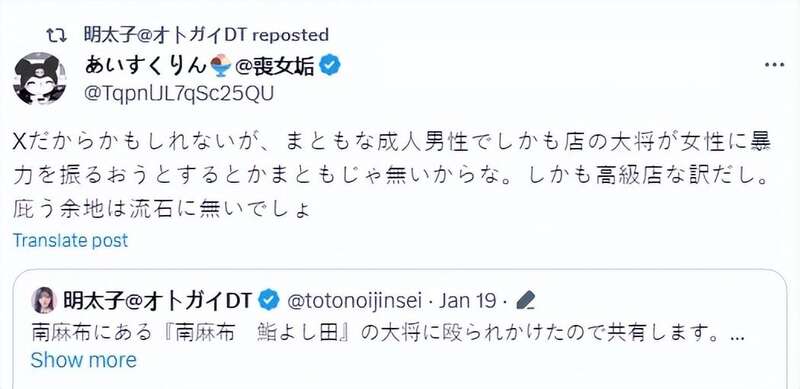Click Translate post link
The height and width of the screenshot is (389, 800).
coord(70,240)
